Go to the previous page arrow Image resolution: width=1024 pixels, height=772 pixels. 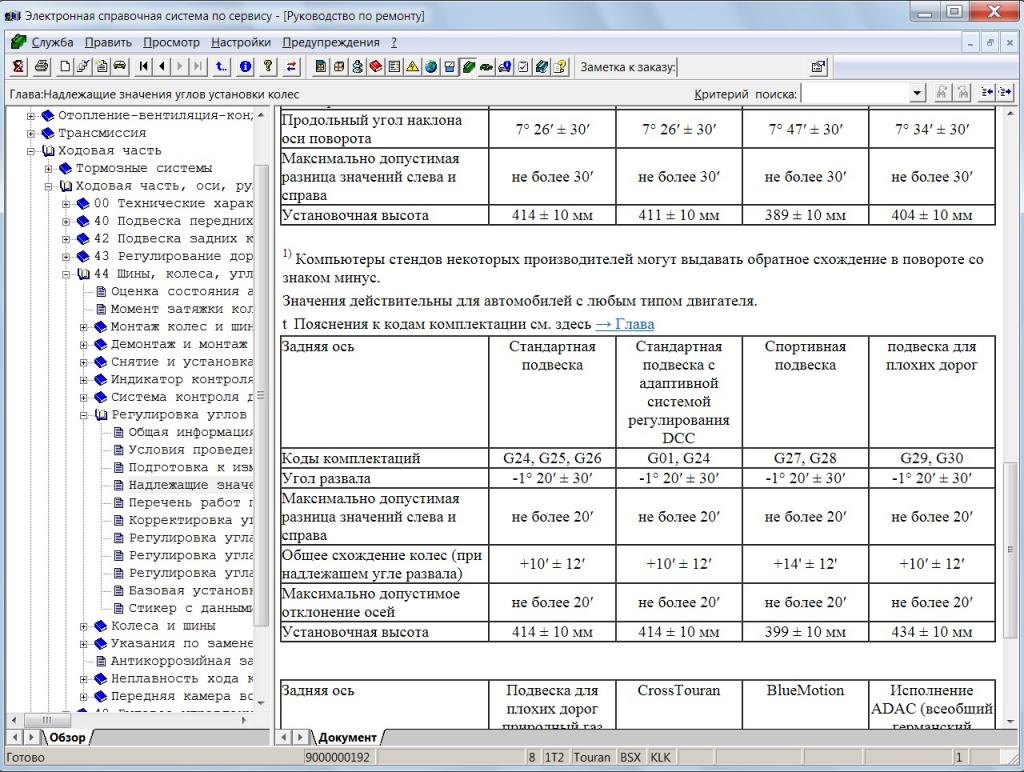coord(162,67)
